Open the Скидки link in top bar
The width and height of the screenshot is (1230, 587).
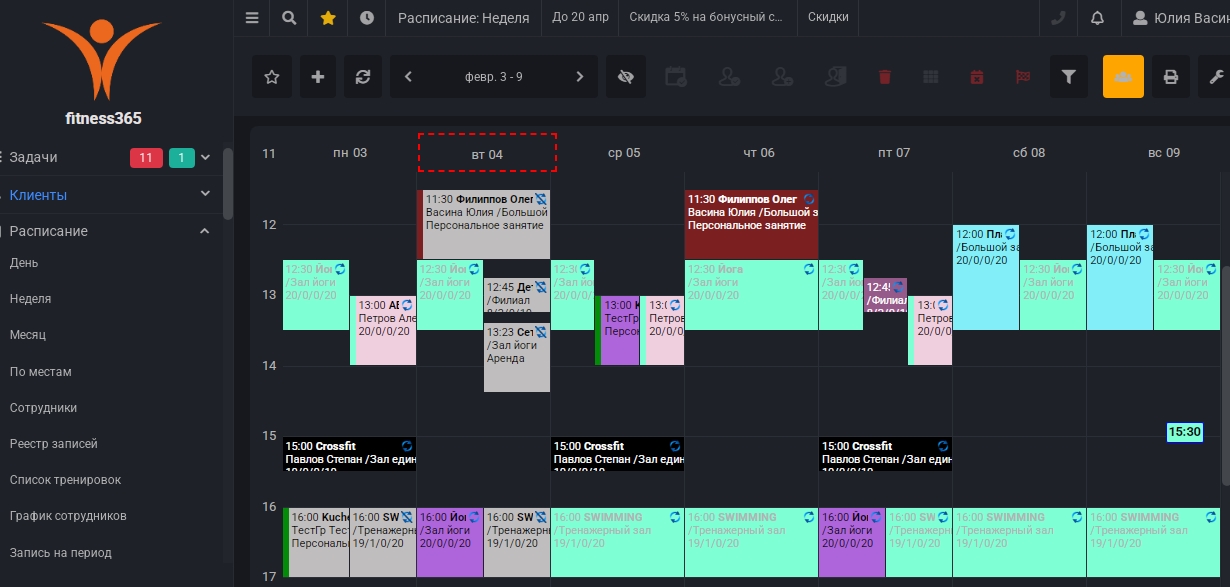828,18
